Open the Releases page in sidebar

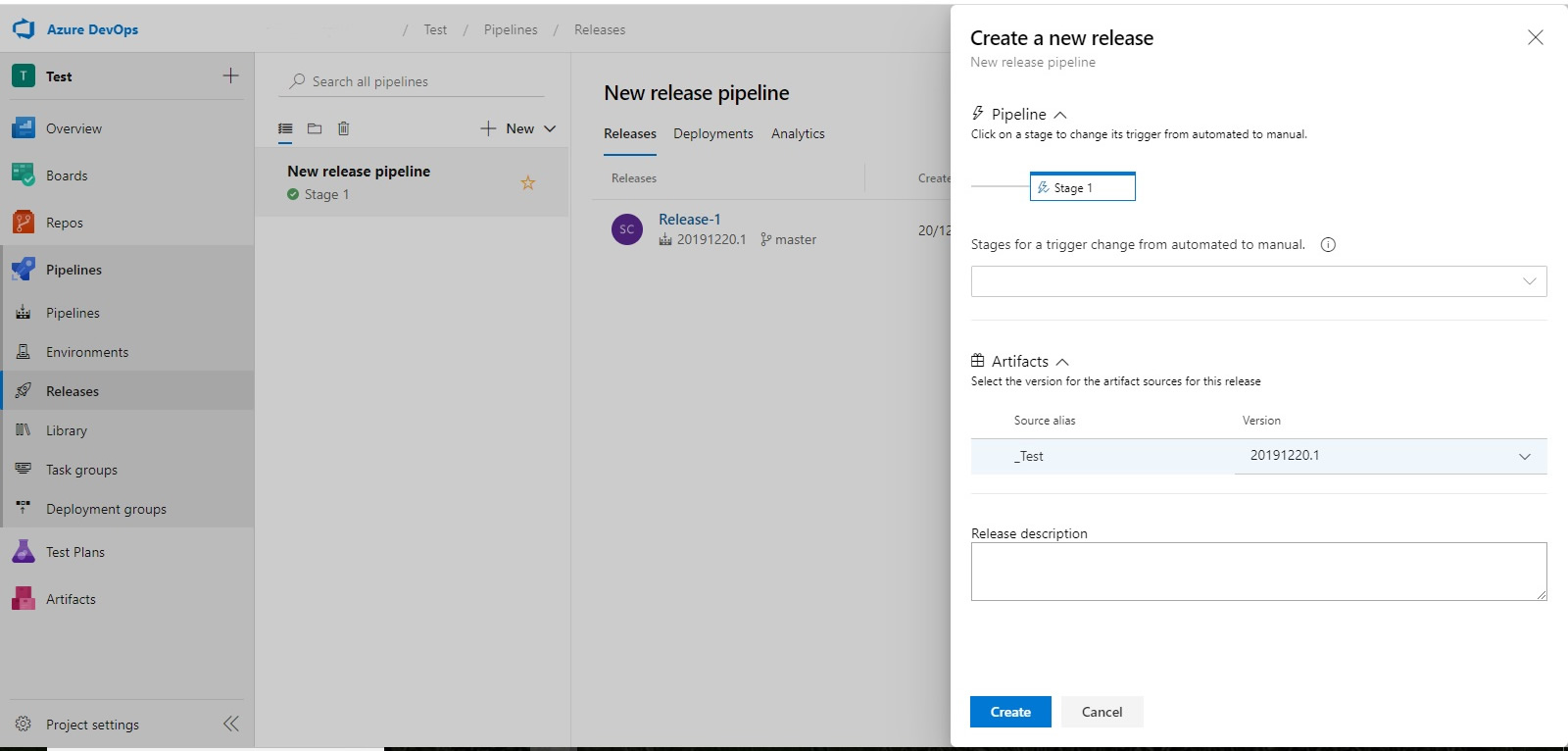coord(73,391)
